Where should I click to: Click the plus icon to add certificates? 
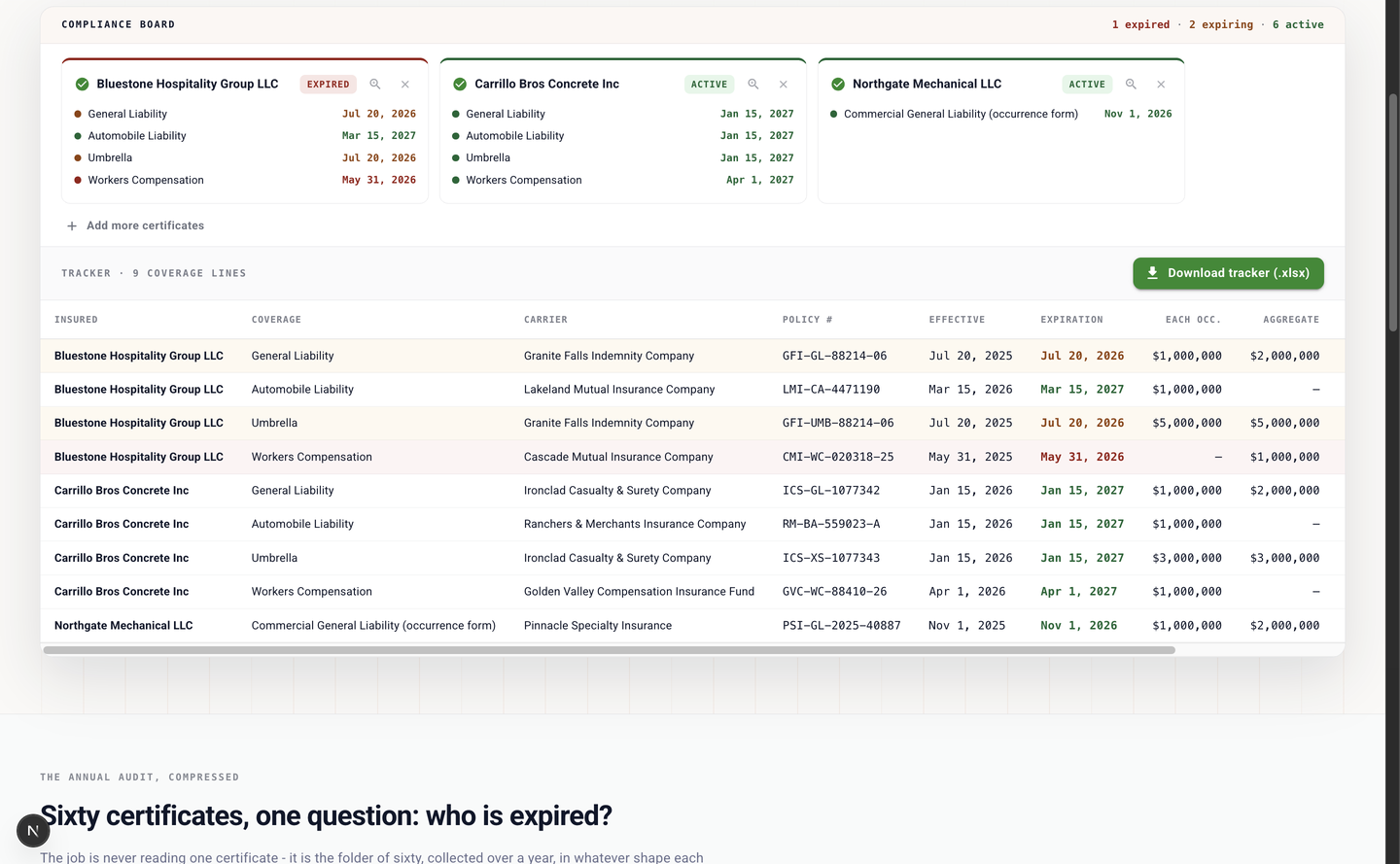pyautogui.click(x=72, y=225)
